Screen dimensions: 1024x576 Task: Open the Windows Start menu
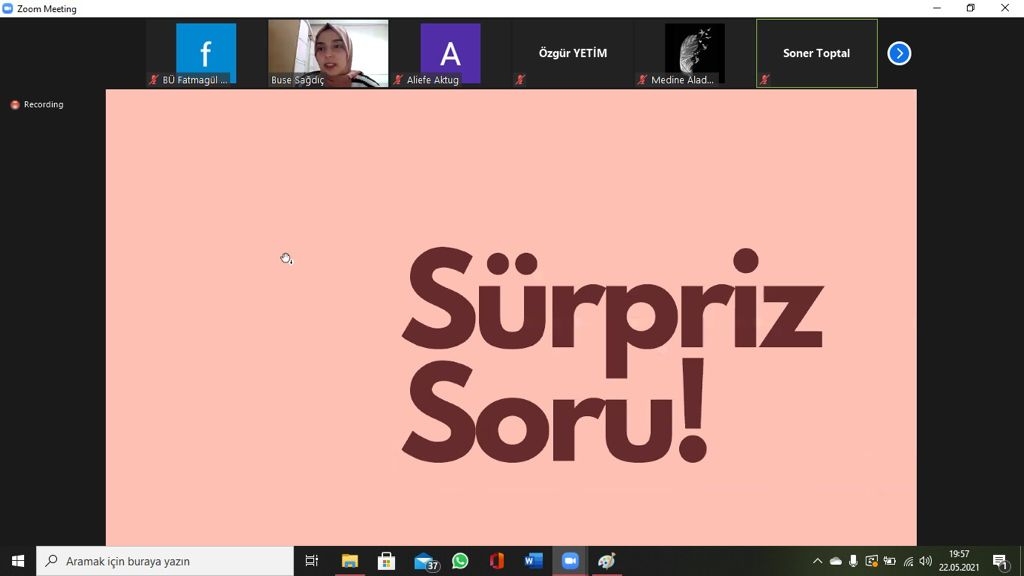point(18,561)
